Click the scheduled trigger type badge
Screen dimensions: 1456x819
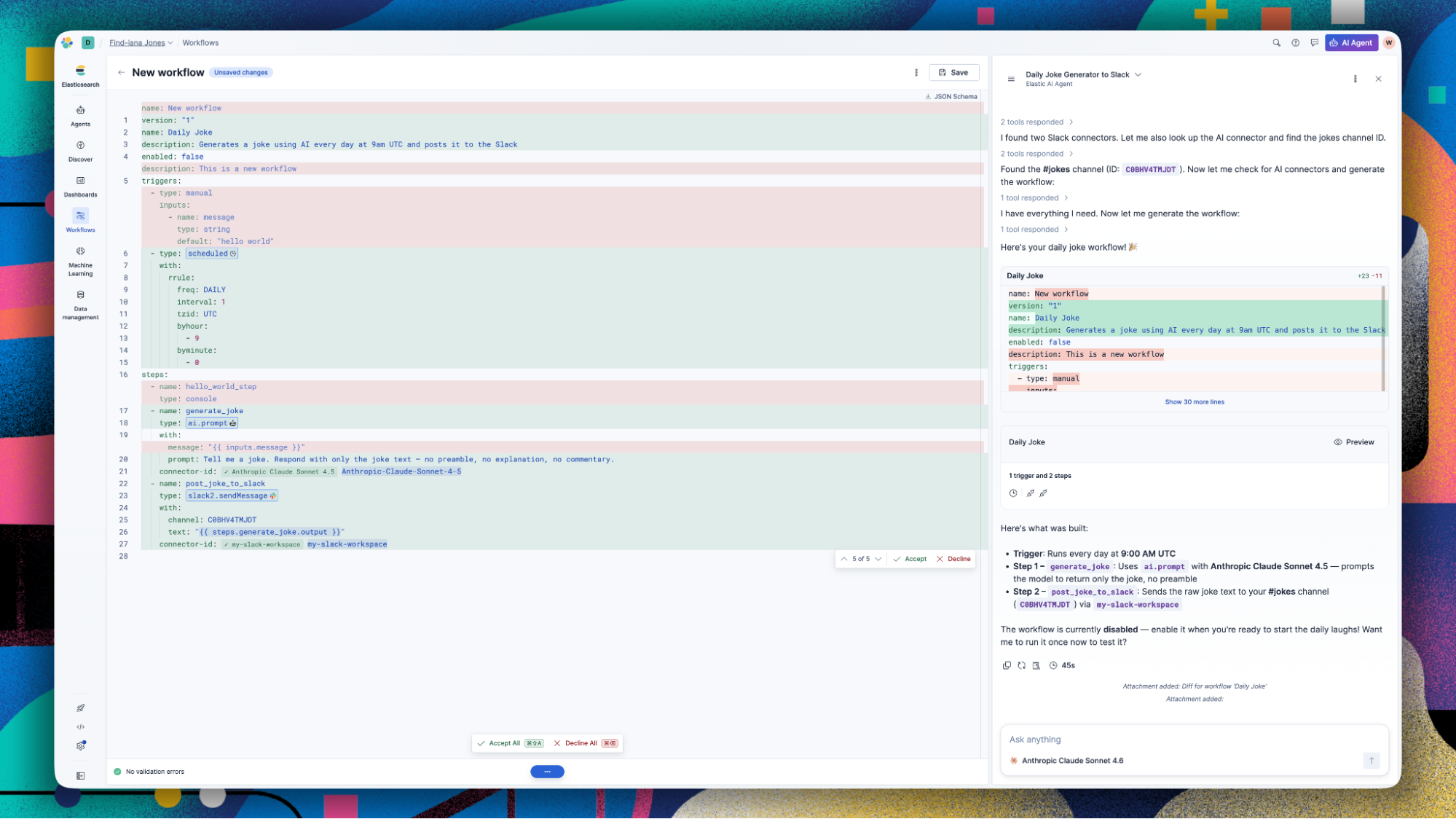[x=212, y=254]
